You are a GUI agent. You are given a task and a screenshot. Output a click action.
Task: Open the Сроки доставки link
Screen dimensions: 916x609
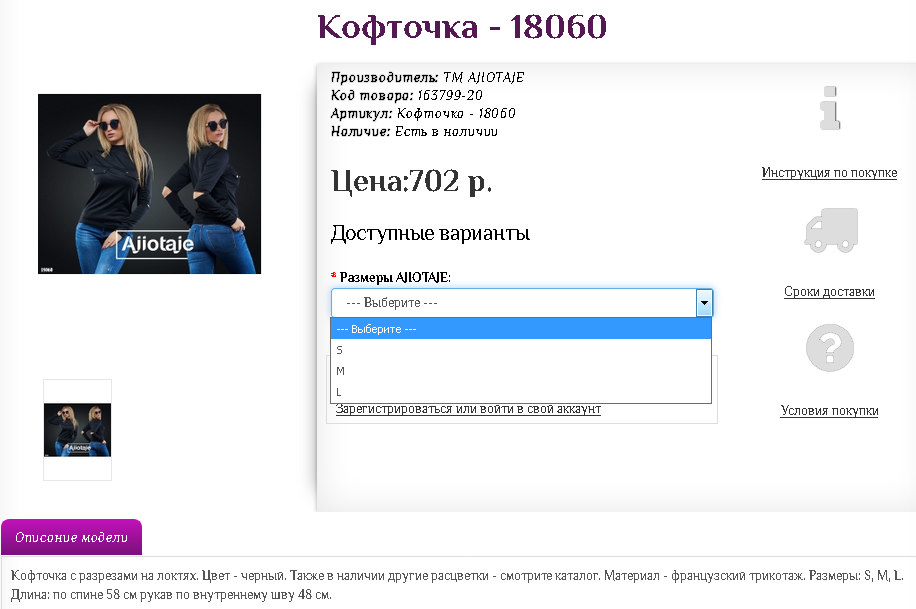pos(829,292)
